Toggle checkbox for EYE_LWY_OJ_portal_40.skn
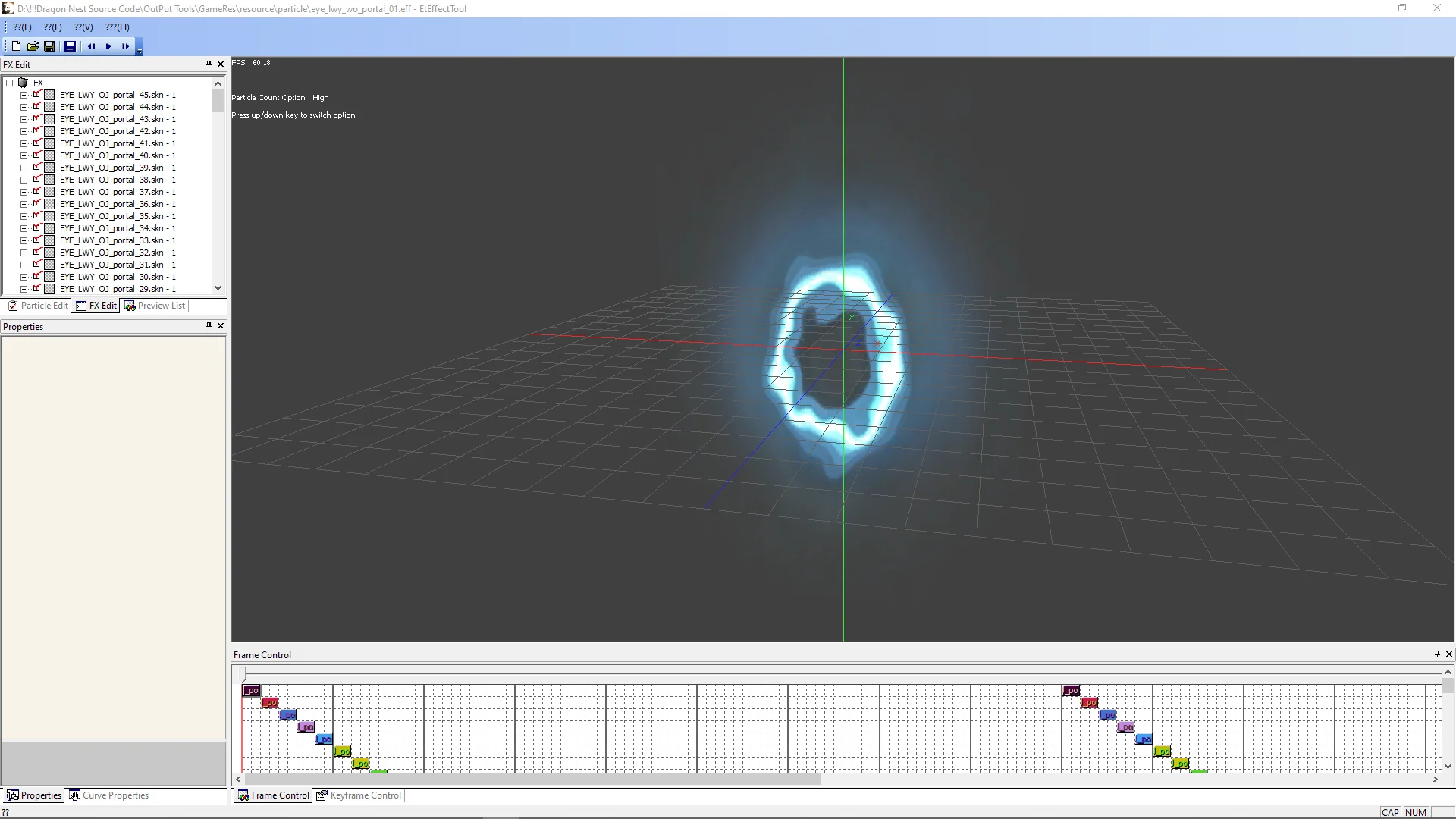The image size is (1456, 819). (36, 155)
